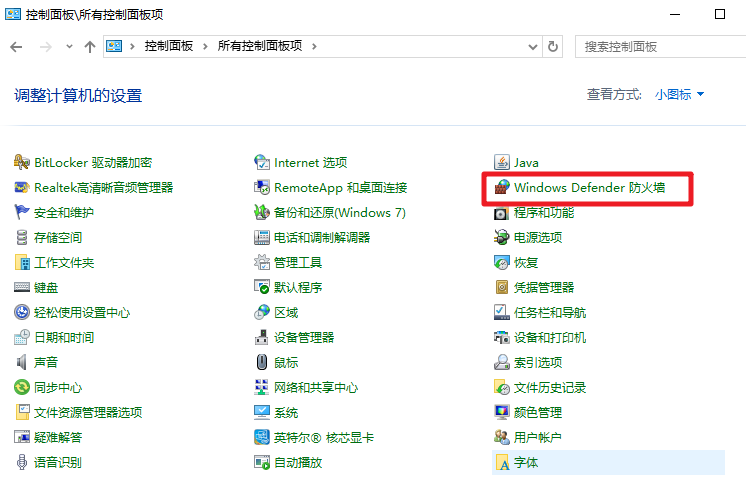Click the 鼠标 mouse icon

pyautogui.click(x=262, y=363)
